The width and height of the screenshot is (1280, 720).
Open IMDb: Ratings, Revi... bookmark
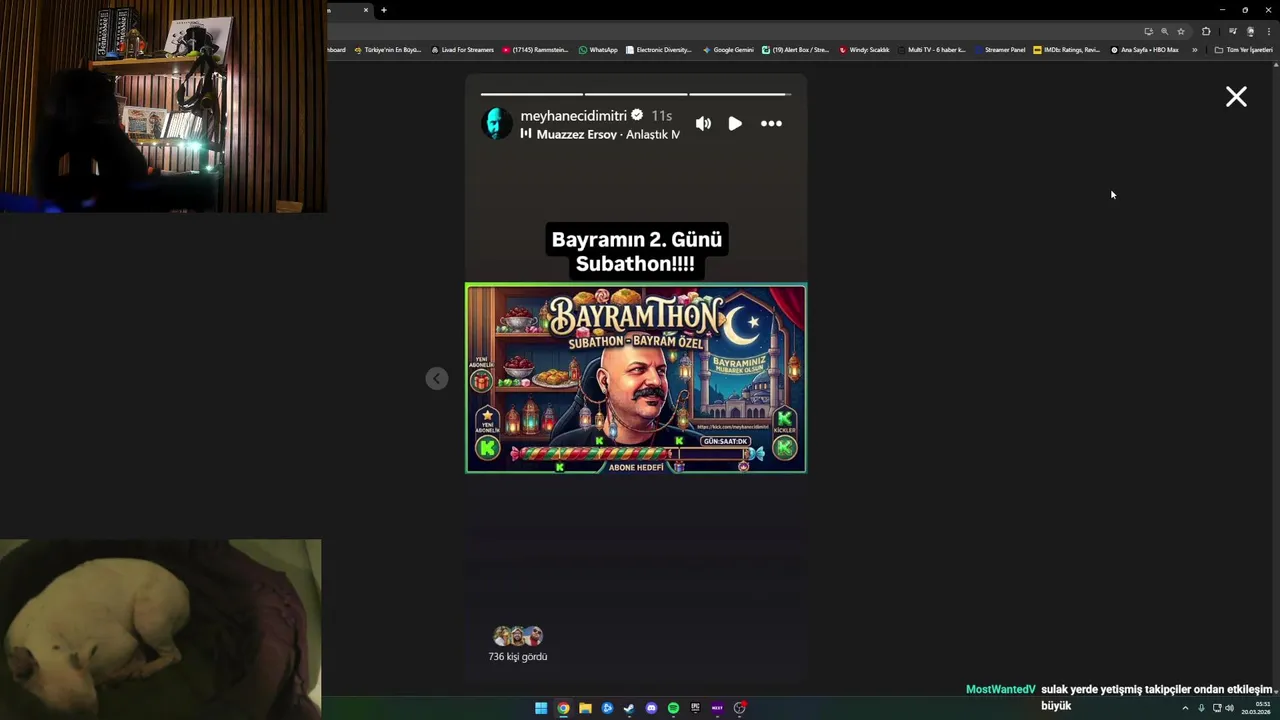tap(1067, 49)
